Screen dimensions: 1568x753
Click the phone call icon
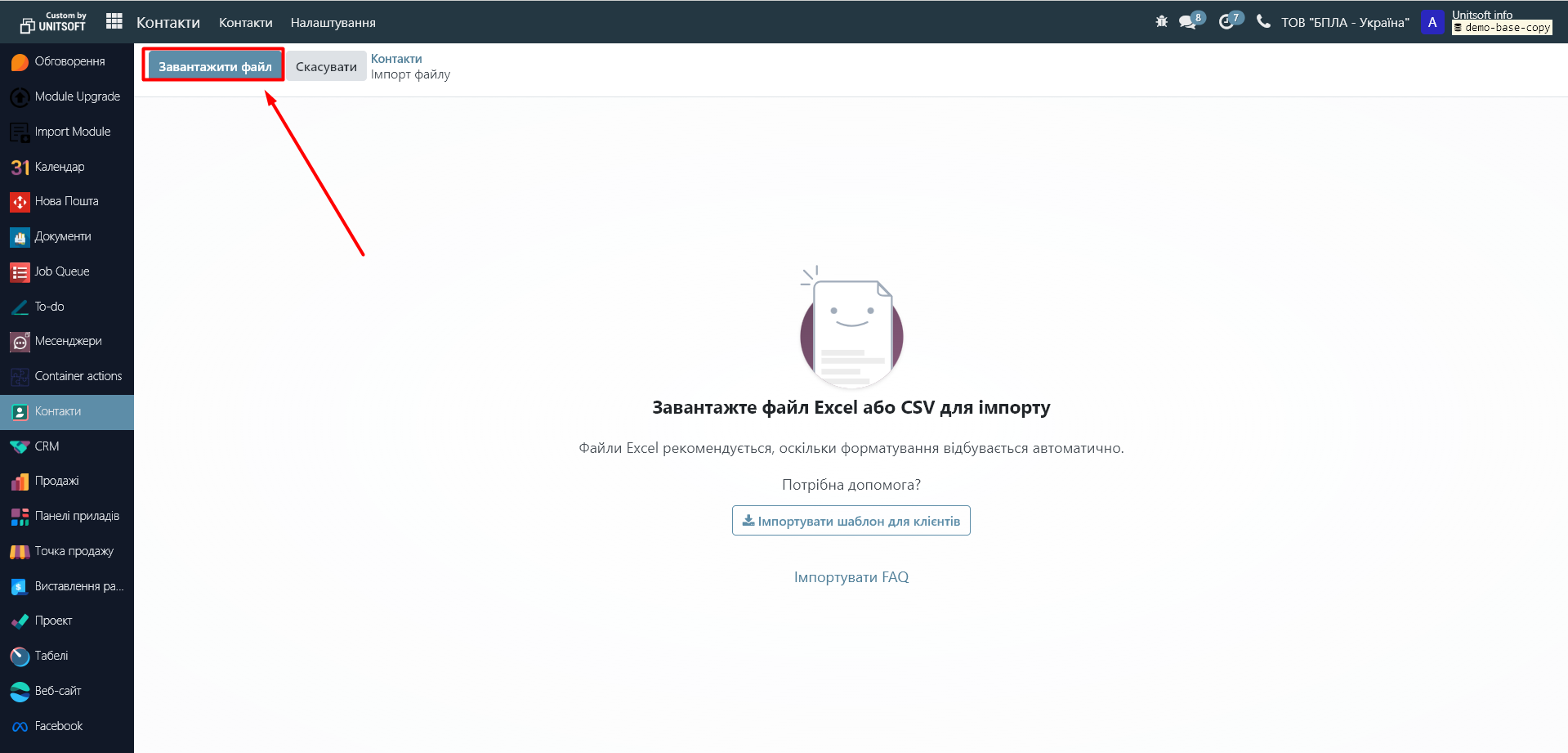click(1263, 21)
